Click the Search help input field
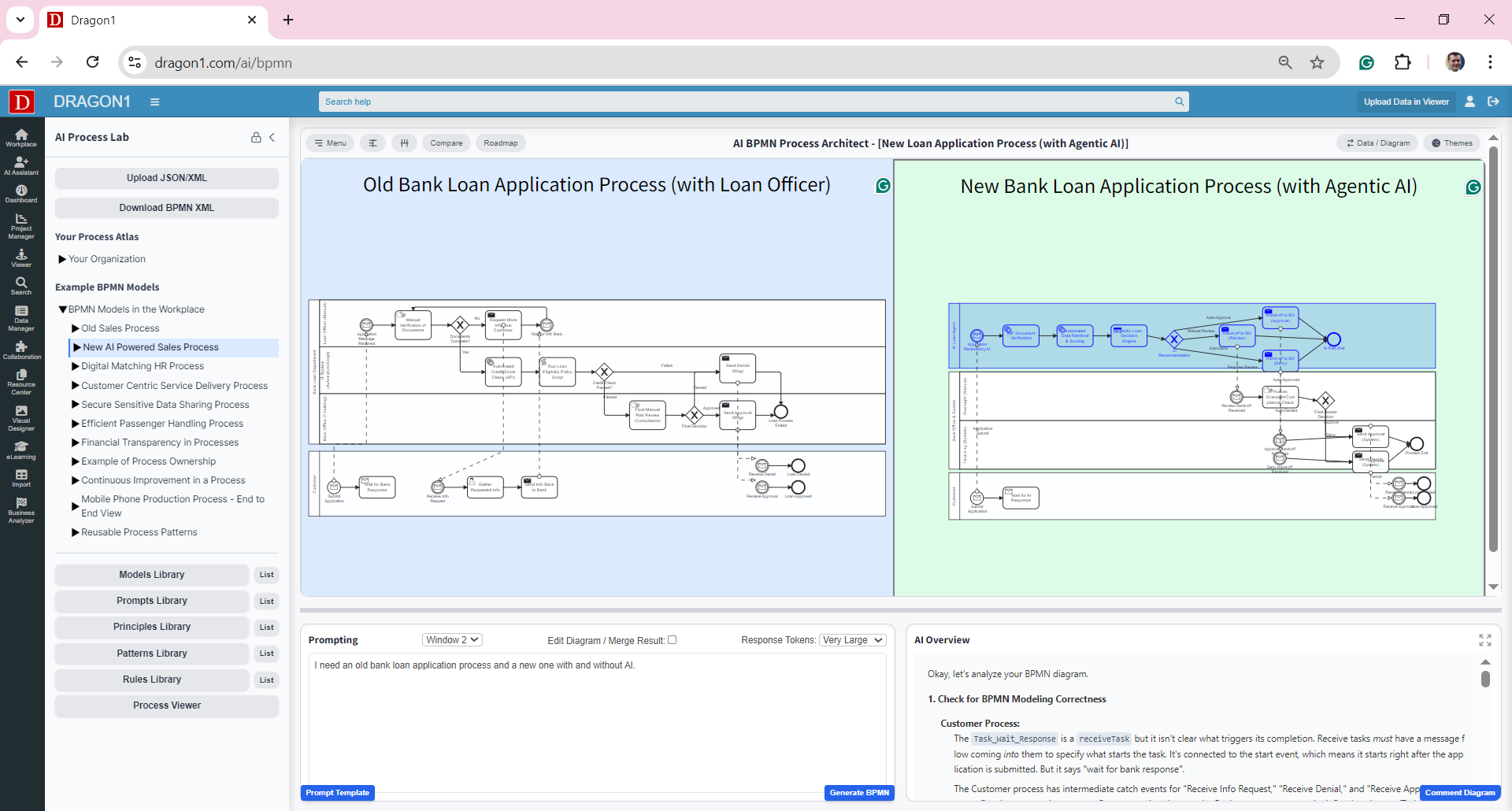 pyautogui.click(x=747, y=102)
